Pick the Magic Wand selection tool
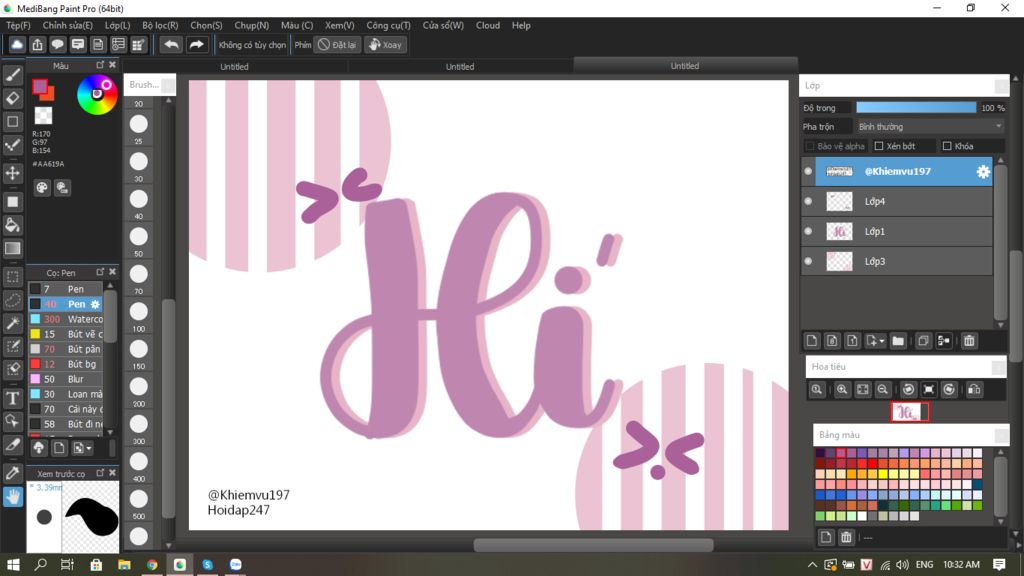1024x576 pixels. click(13, 323)
